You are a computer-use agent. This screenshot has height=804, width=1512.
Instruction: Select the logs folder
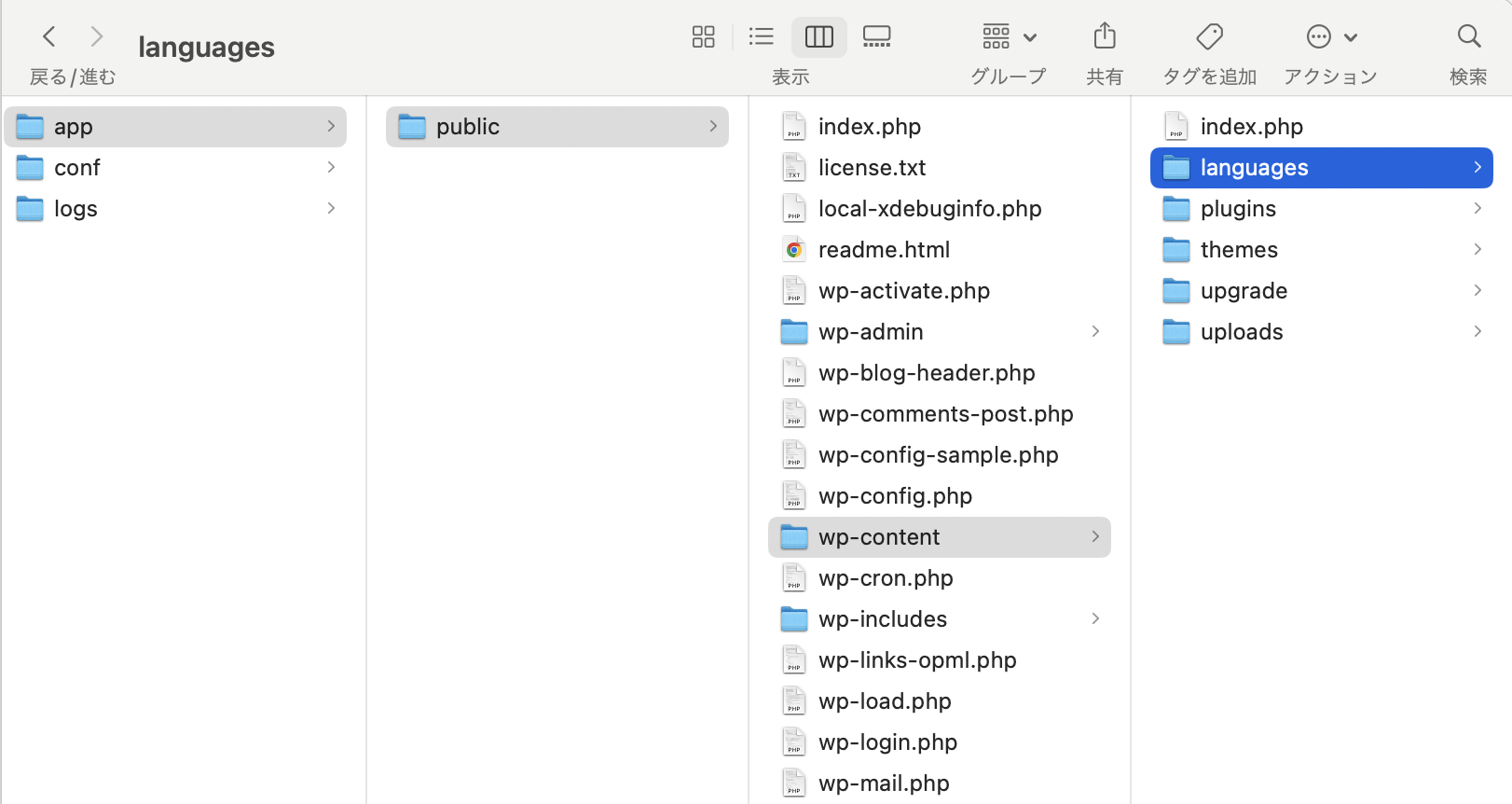point(76,209)
